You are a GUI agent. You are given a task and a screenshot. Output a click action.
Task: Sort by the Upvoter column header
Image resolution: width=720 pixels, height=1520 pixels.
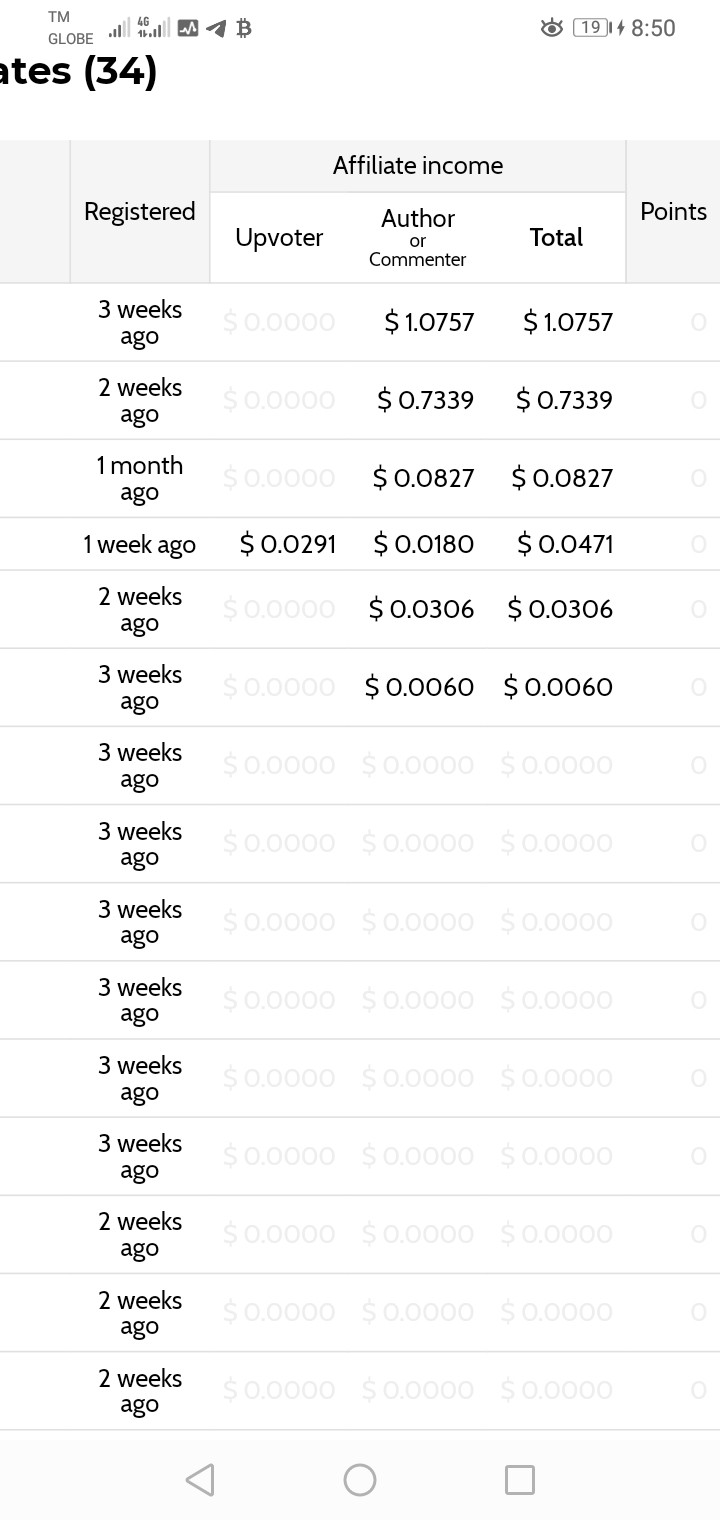279,237
